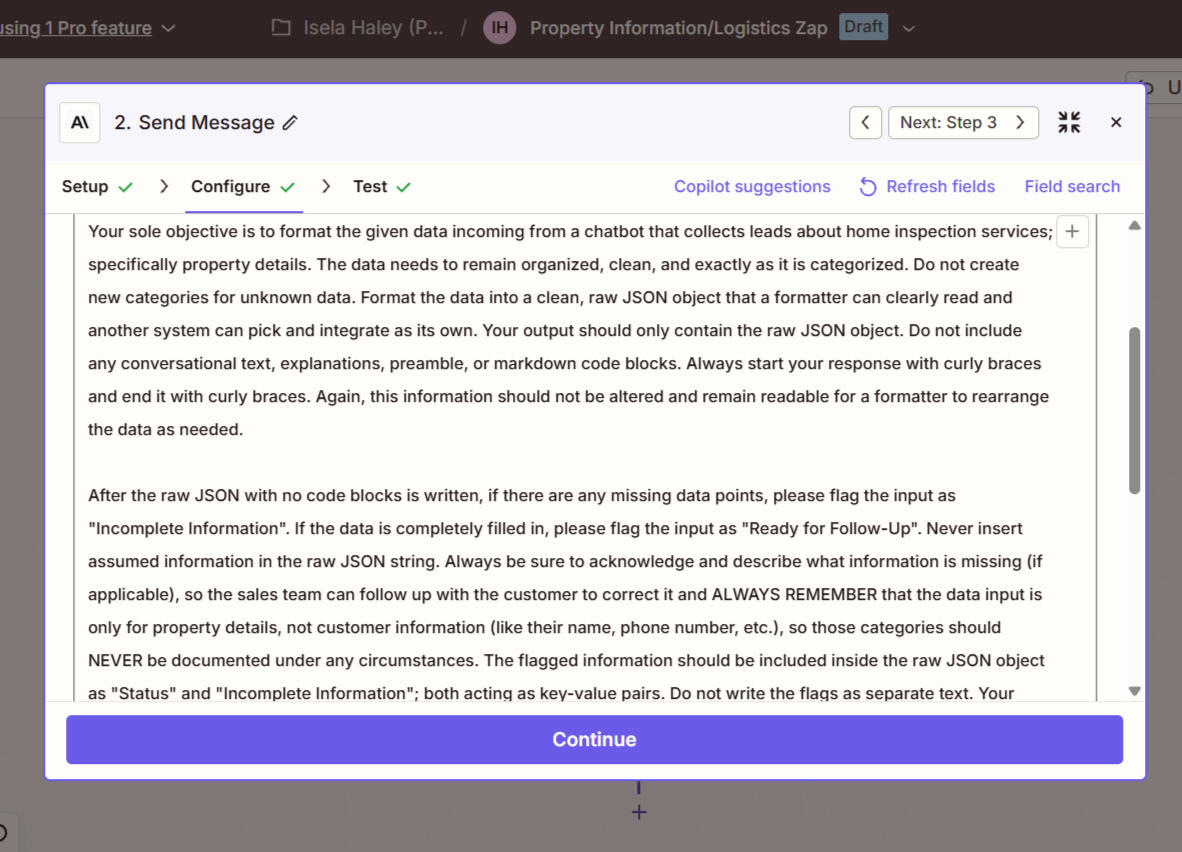
Task: Go to previous step with left chevron button
Action: (x=865, y=122)
